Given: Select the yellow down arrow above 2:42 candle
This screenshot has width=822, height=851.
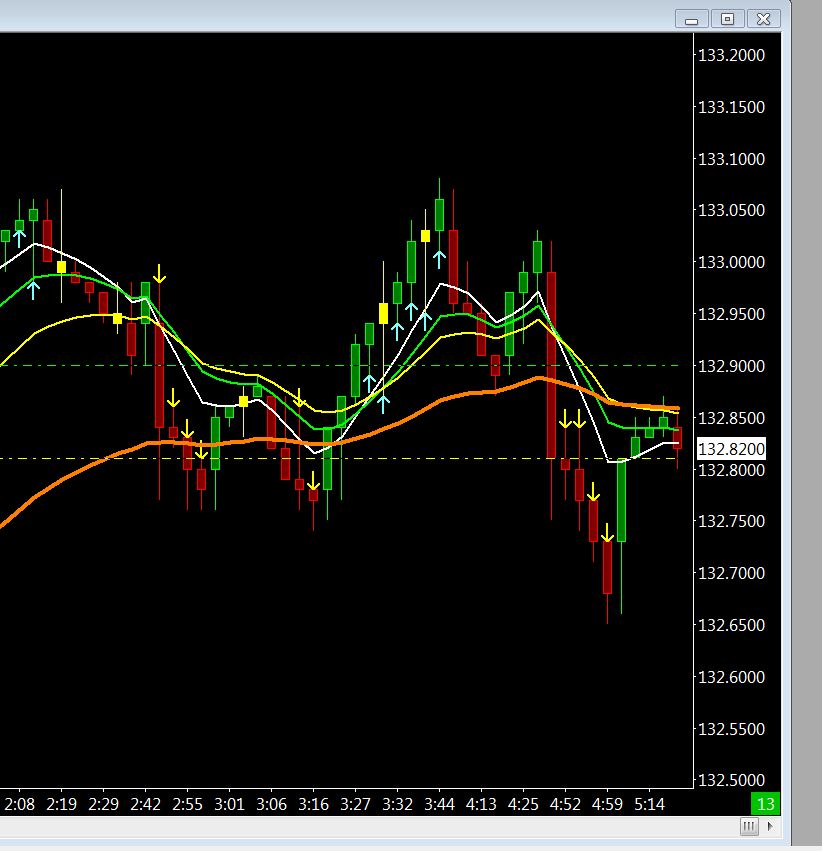Looking at the screenshot, I should [x=159, y=274].
